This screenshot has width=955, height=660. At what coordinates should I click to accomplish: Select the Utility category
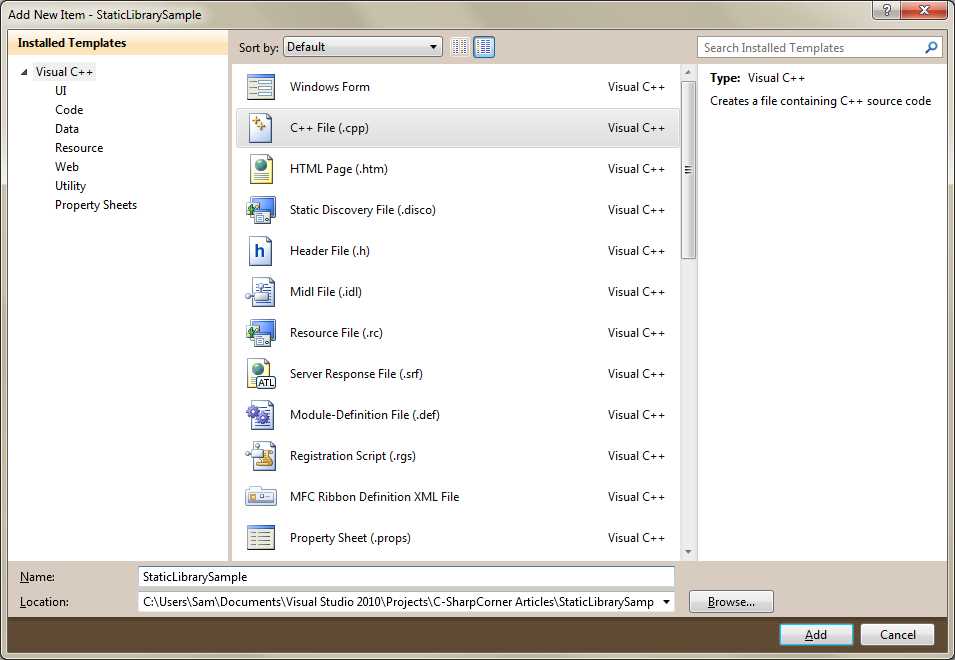[71, 186]
